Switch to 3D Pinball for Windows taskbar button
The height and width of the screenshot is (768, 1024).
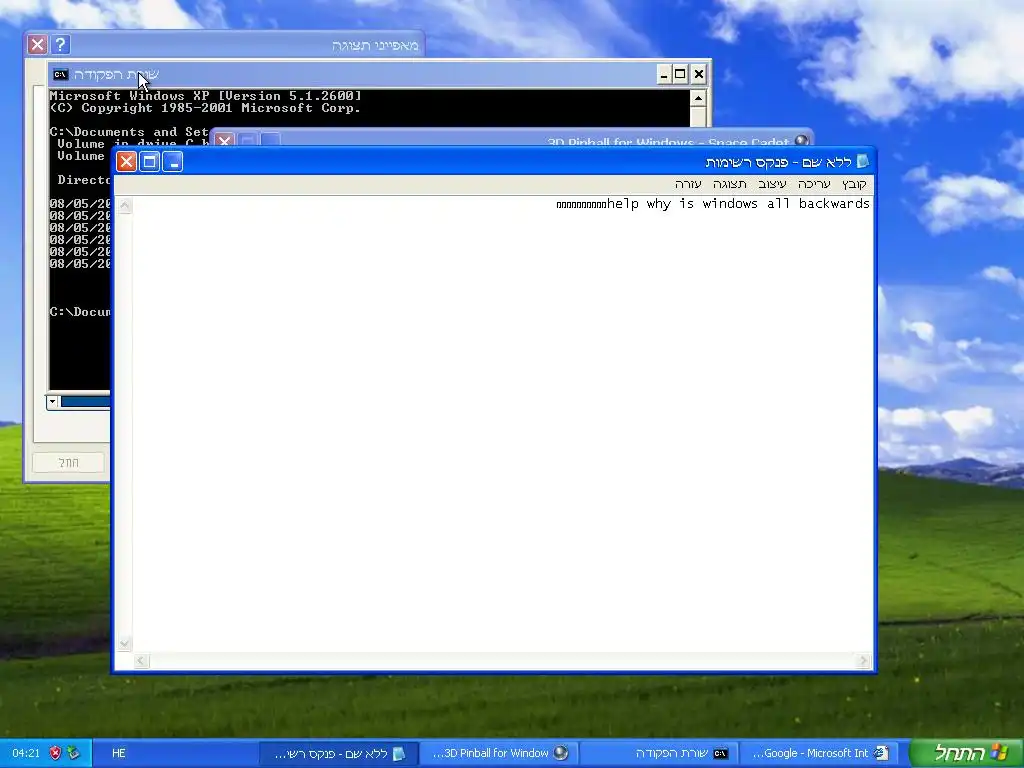[500, 753]
